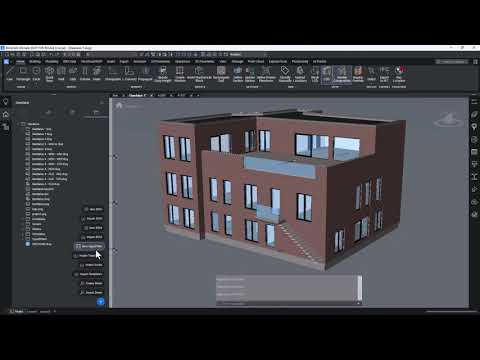Open the View ribbon tab

click(223, 62)
